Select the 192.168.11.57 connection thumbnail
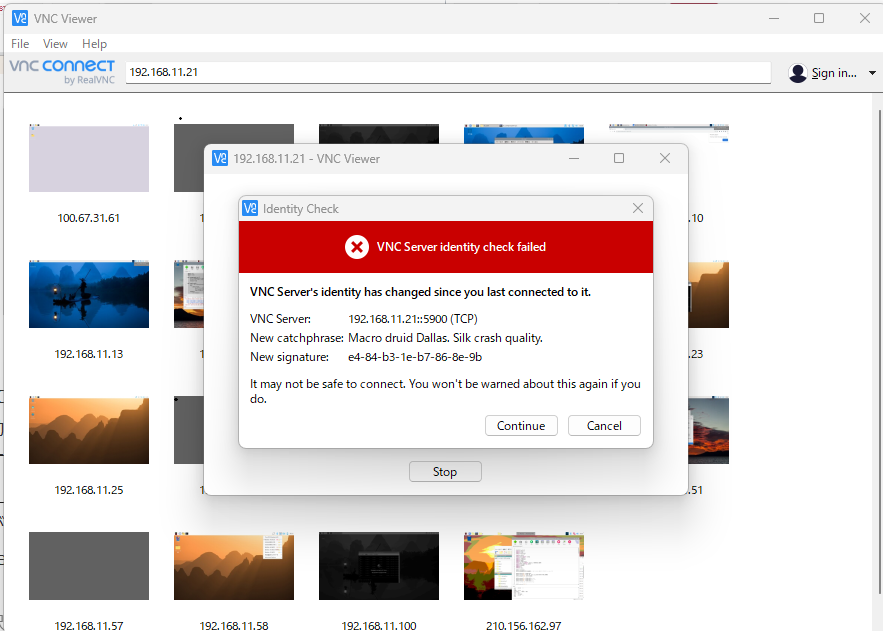 tap(89, 566)
